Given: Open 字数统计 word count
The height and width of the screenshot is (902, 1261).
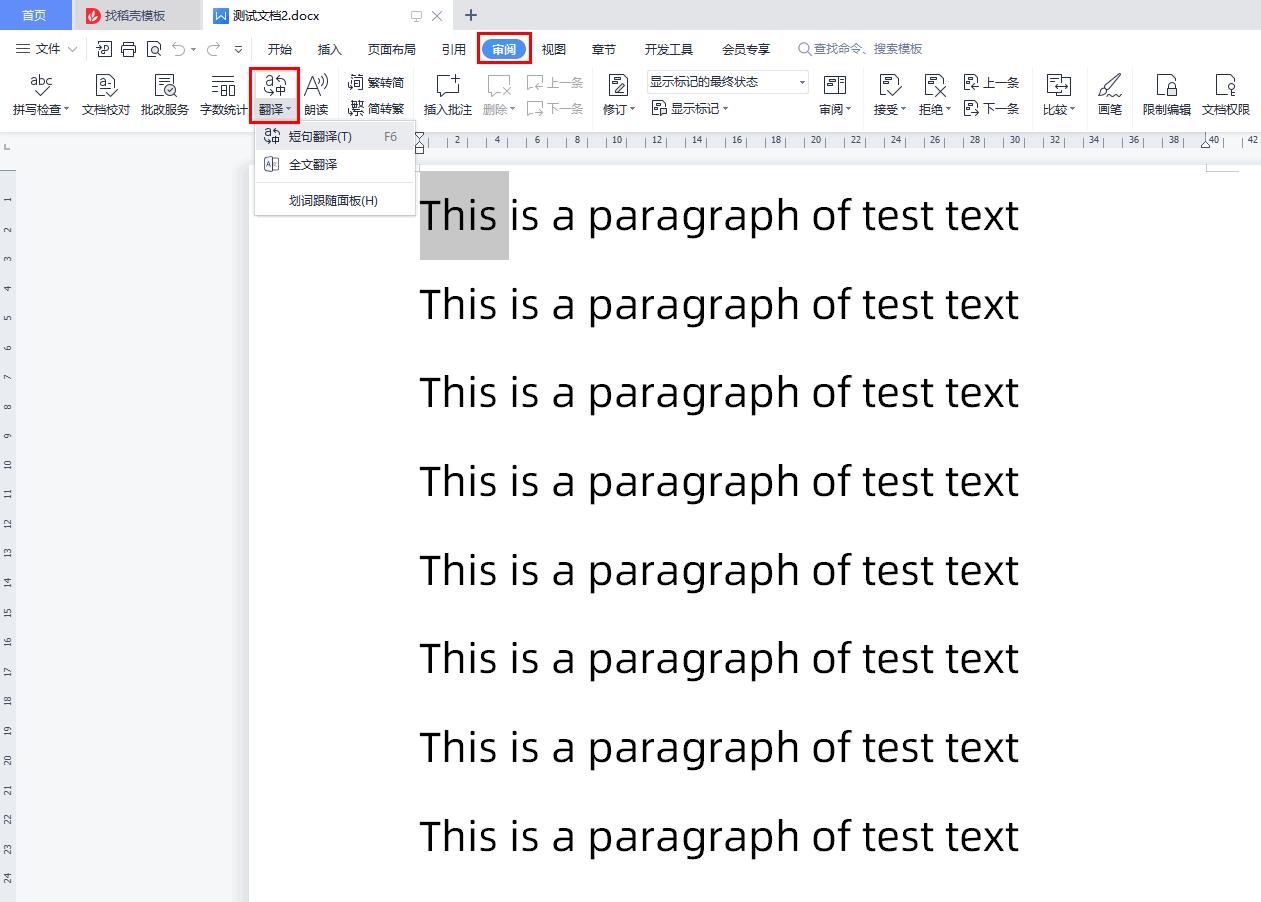Looking at the screenshot, I should [222, 95].
